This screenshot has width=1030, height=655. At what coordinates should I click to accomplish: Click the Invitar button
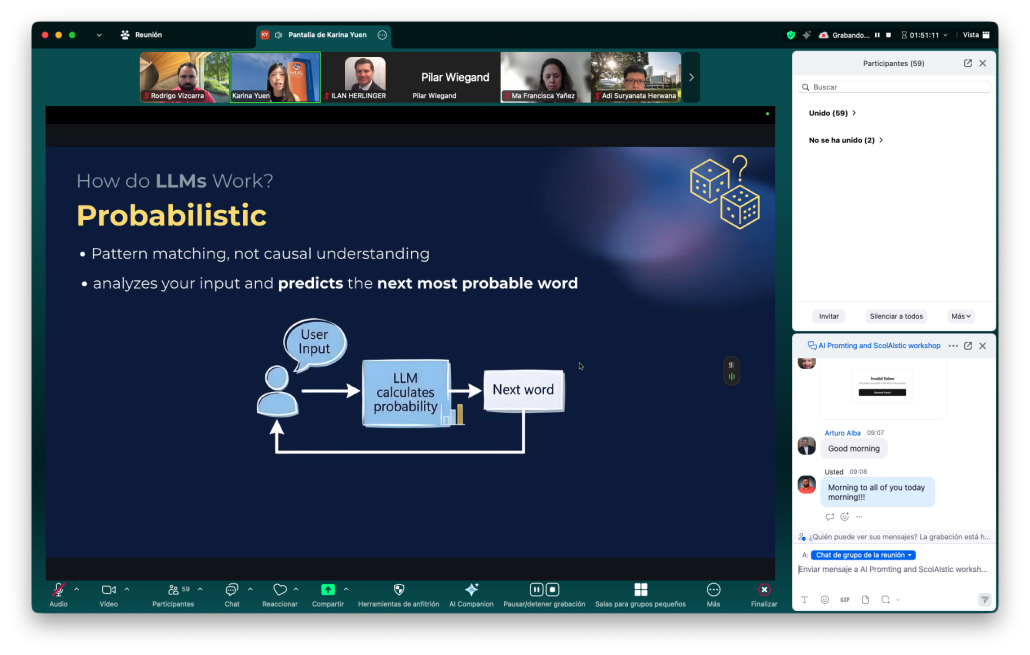(829, 316)
